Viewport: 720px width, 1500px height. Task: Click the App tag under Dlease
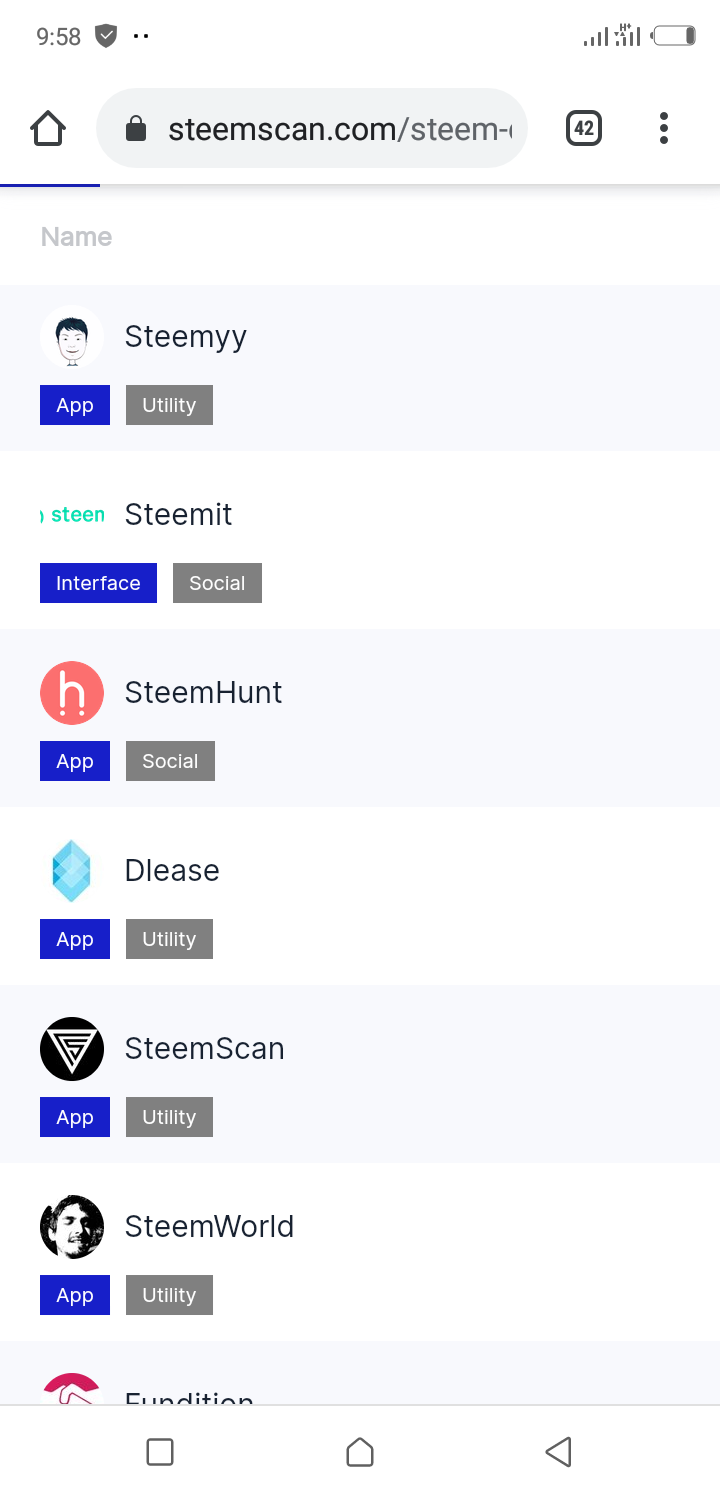pos(75,939)
